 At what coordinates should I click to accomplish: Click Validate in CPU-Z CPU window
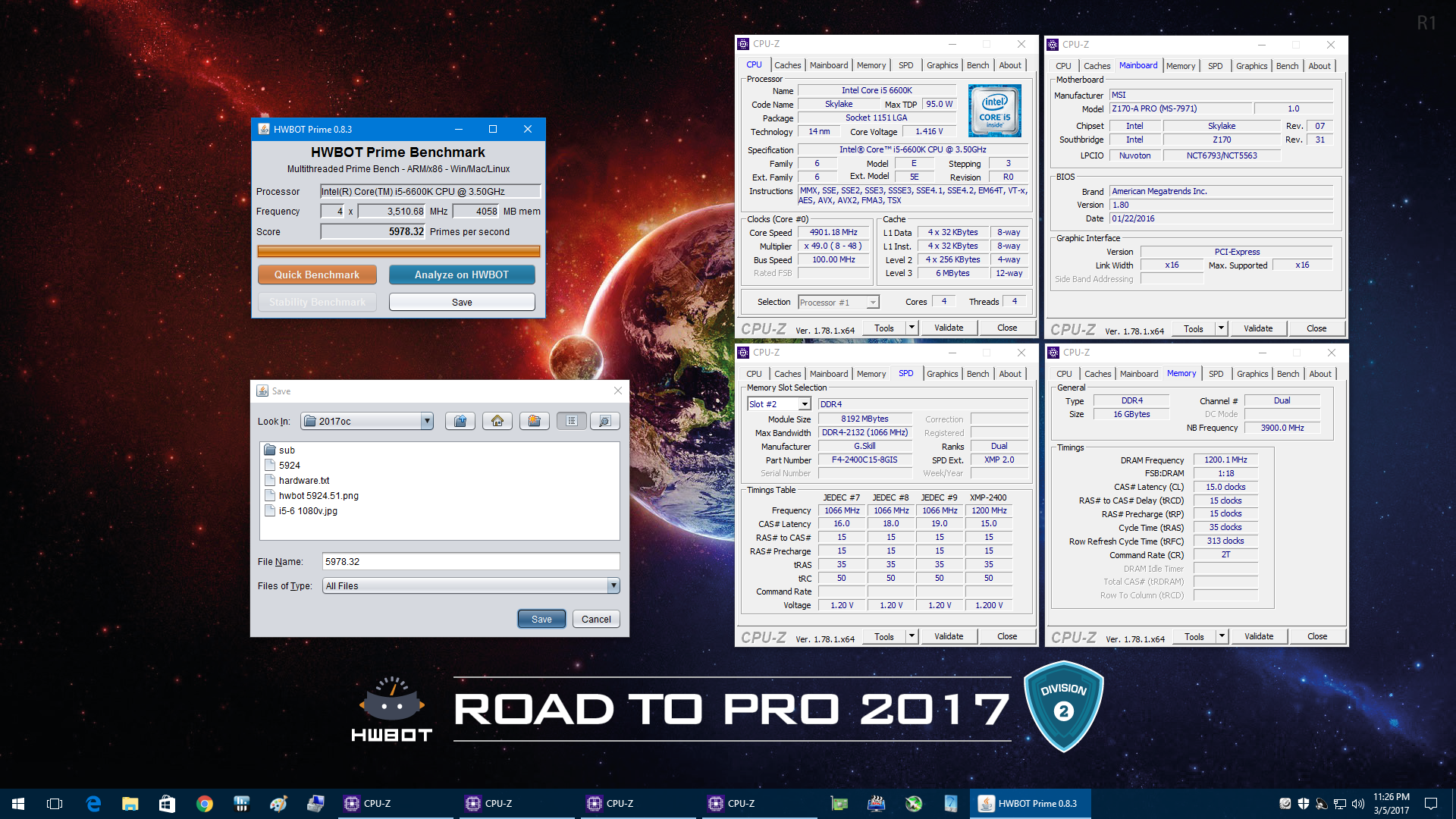pos(949,328)
